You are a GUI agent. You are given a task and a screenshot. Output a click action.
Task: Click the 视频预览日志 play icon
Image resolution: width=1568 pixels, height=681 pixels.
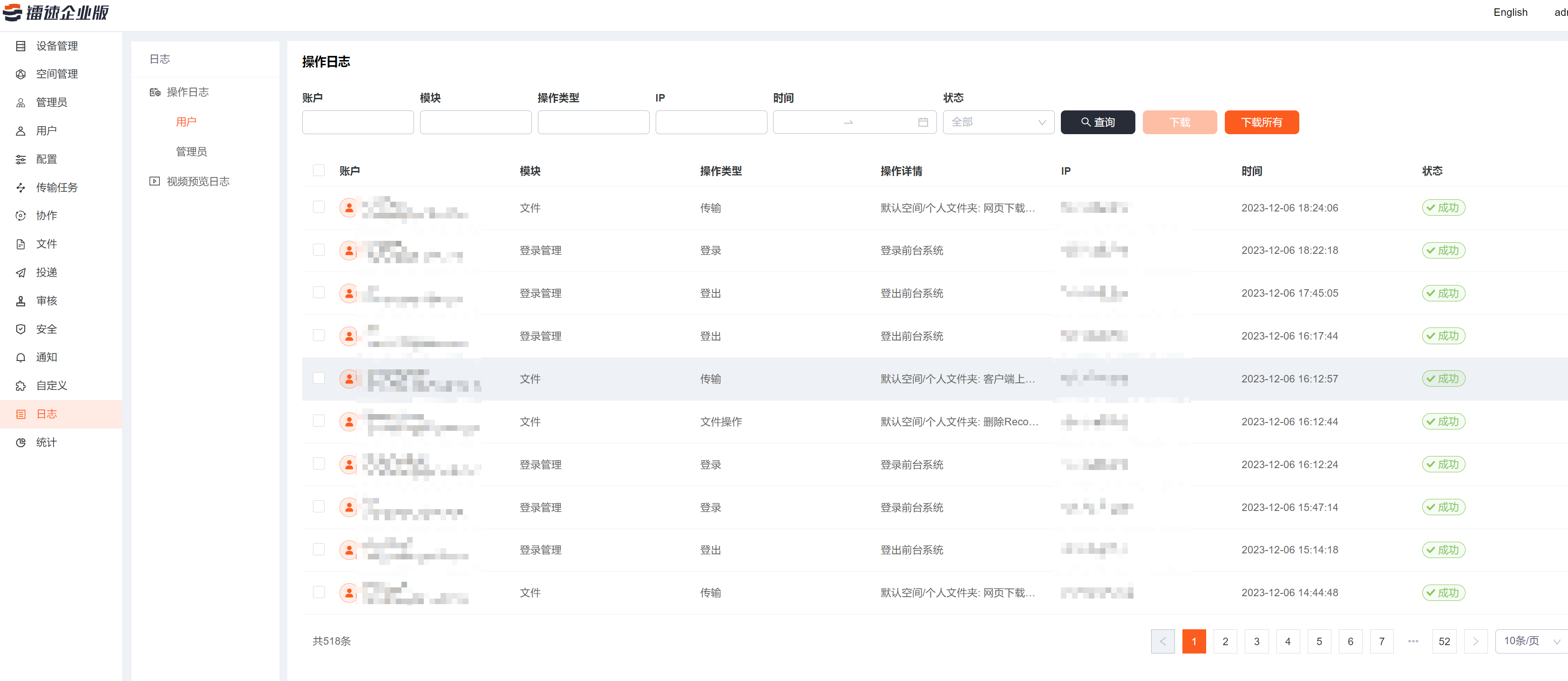click(155, 181)
